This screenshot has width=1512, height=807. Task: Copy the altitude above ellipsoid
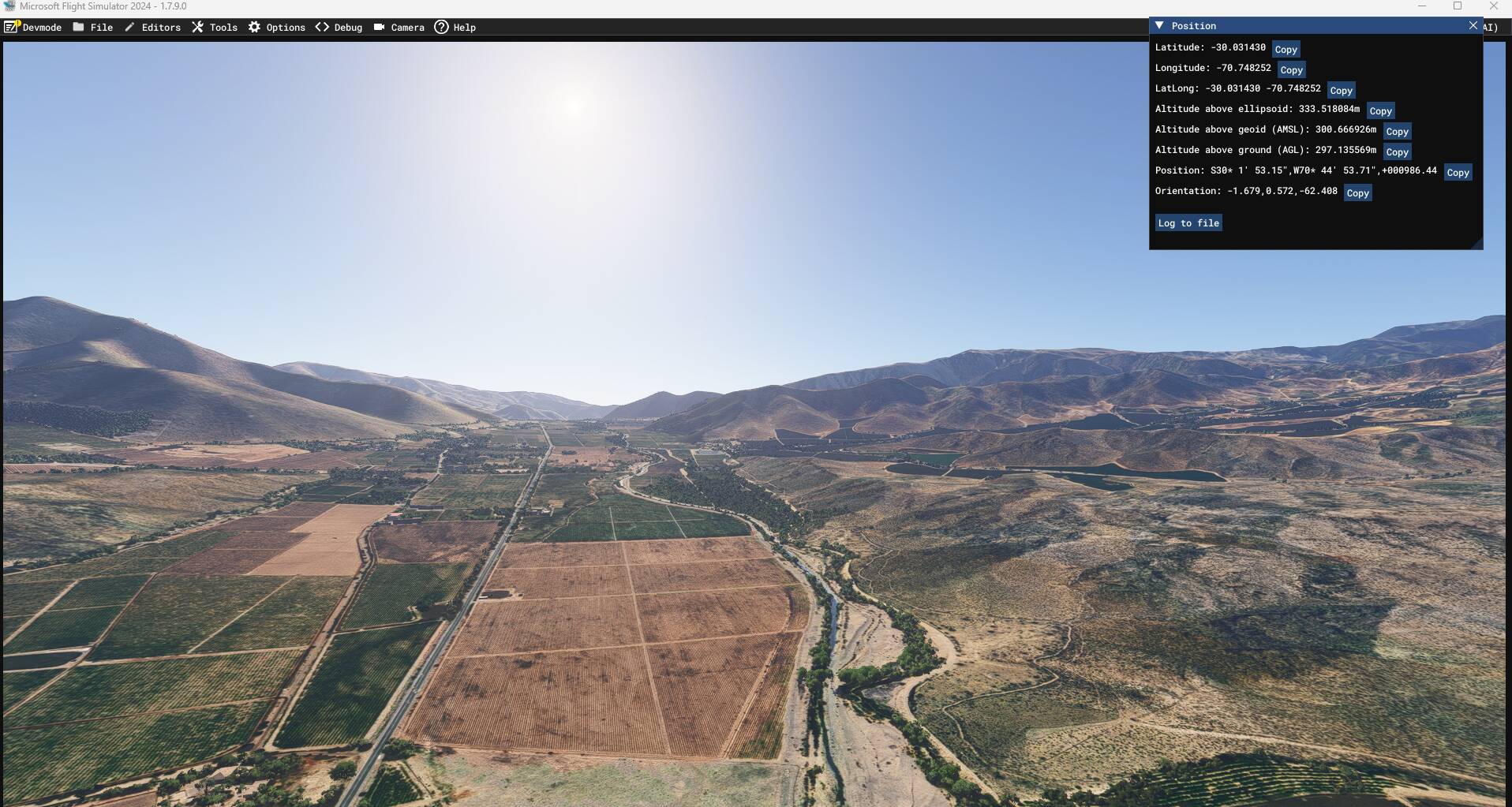coord(1380,110)
